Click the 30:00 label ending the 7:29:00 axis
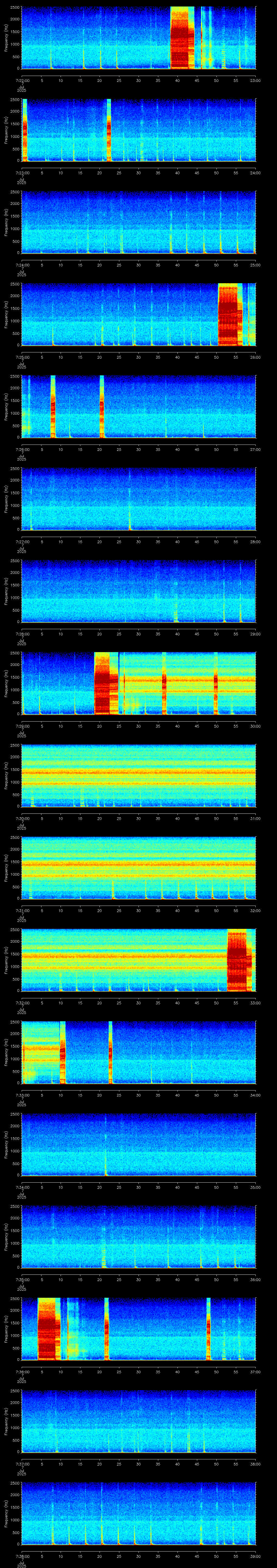 (x=255, y=726)
